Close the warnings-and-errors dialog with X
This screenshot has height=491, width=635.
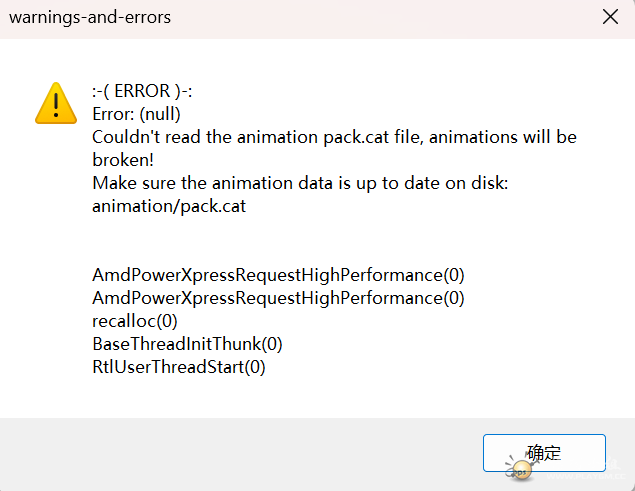610,17
